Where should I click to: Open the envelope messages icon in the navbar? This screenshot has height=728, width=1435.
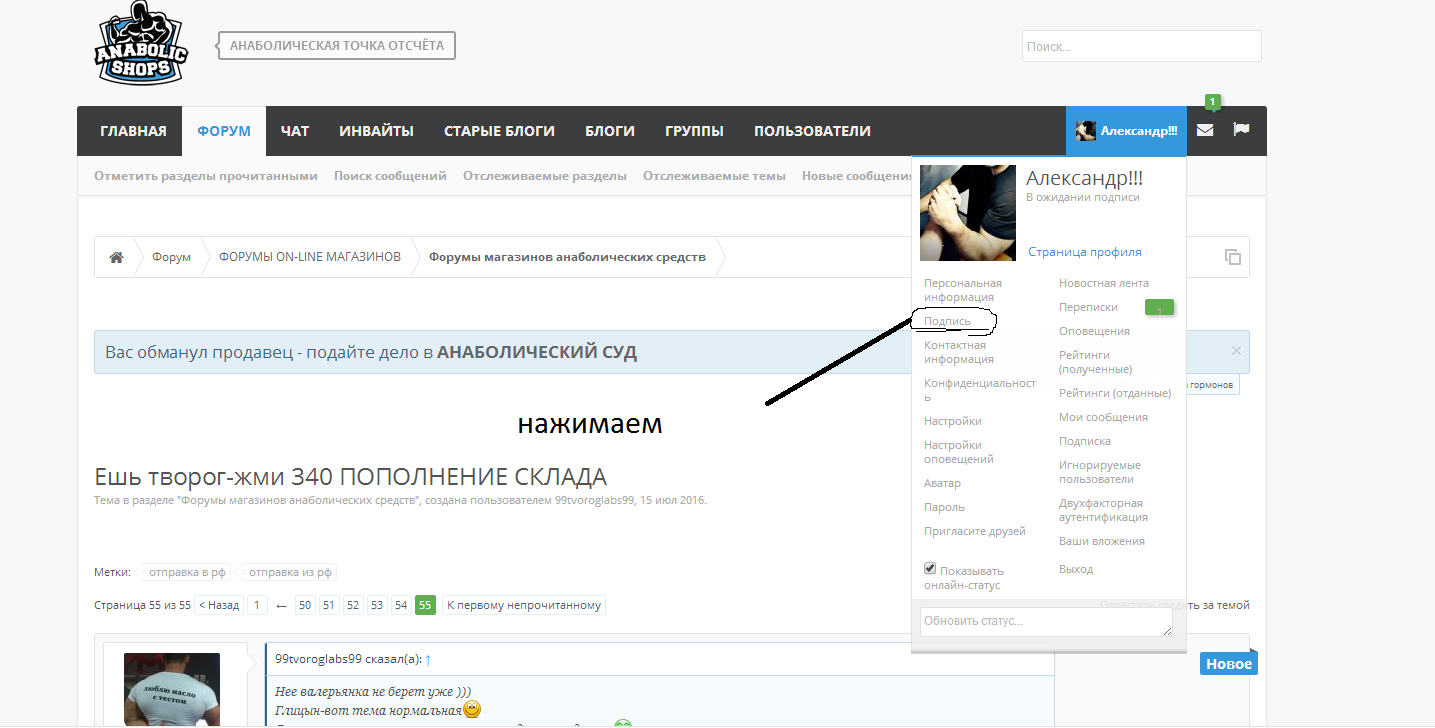click(1204, 130)
